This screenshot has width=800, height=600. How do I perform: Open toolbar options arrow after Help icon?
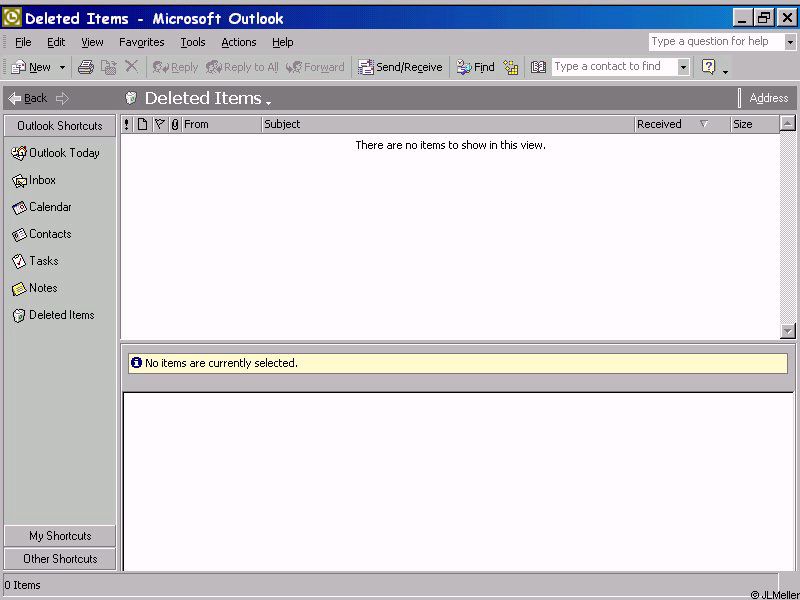pyautogui.click(x=726, y=70)
